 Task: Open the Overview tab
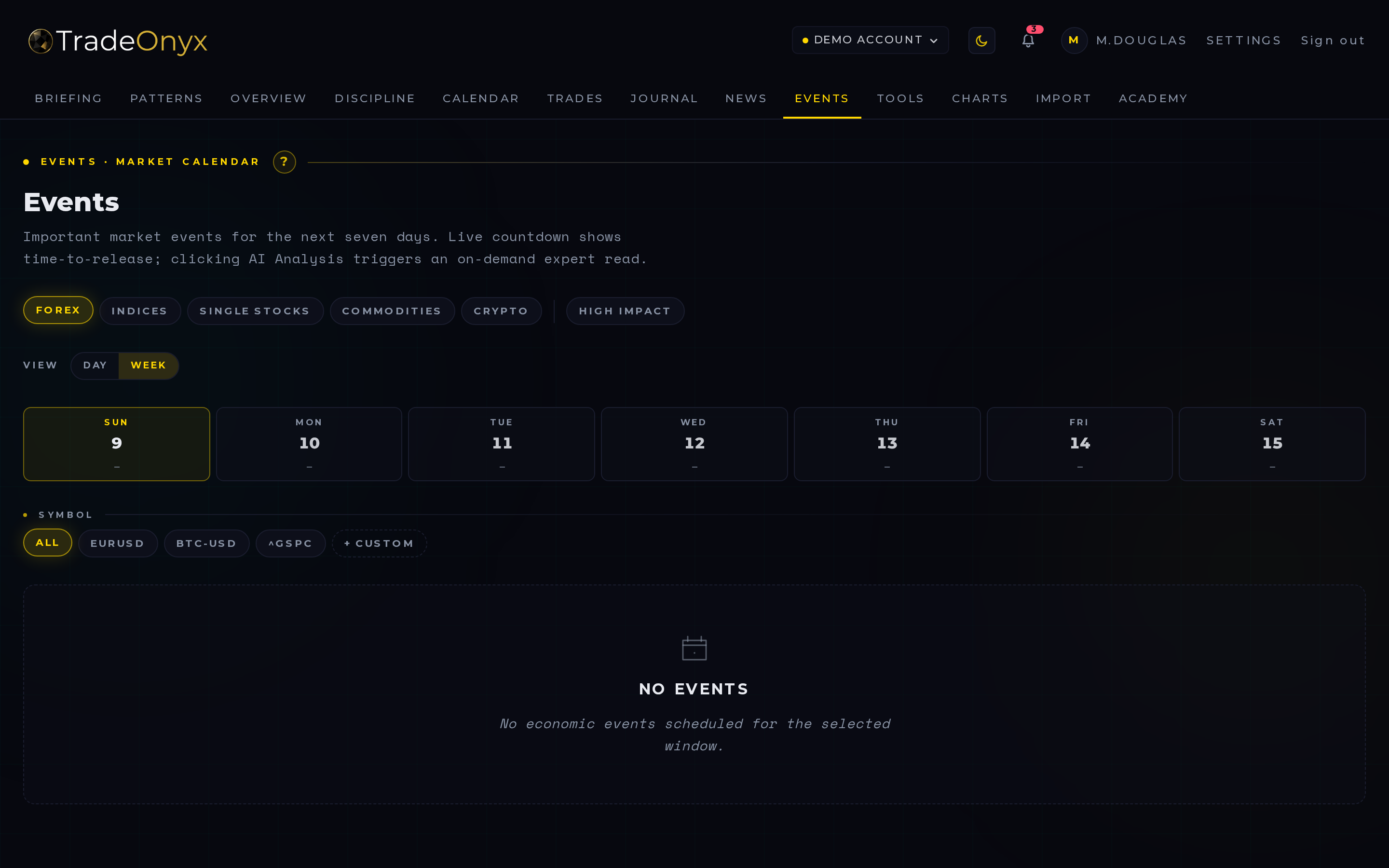(269, 98)
